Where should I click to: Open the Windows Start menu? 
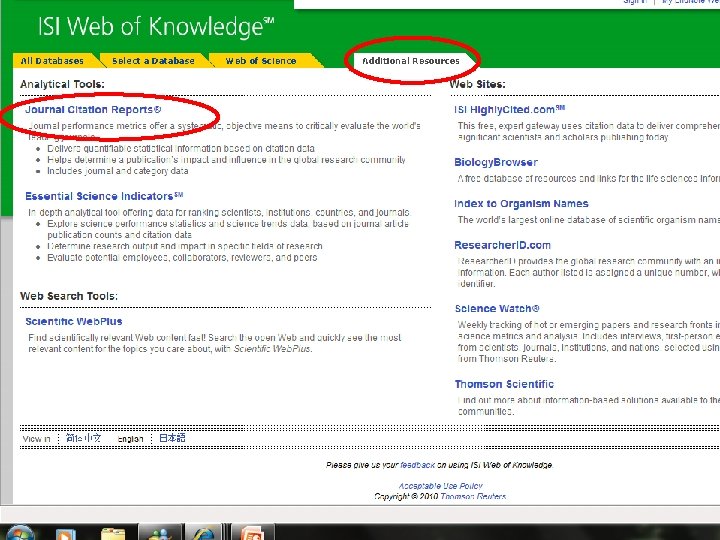click(x=19, y=533)
